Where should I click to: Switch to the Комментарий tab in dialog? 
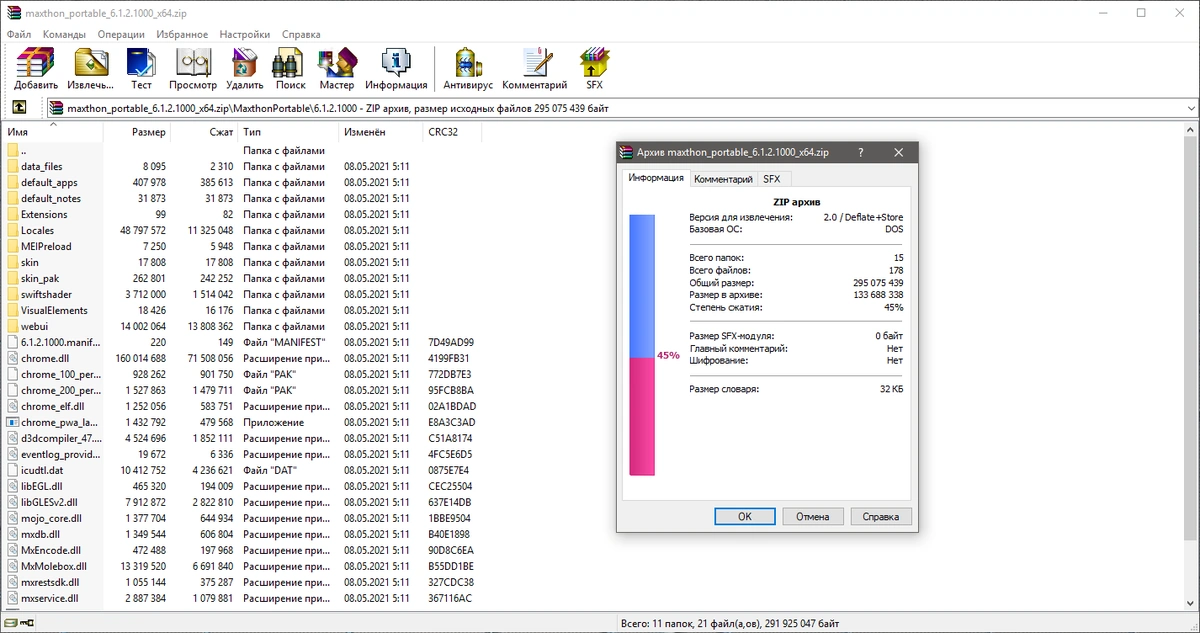point(722,179)
